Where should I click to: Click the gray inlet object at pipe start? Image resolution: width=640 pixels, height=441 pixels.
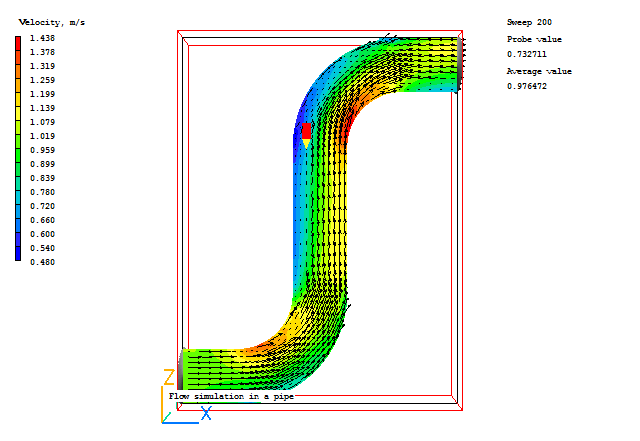coord(181,369)
